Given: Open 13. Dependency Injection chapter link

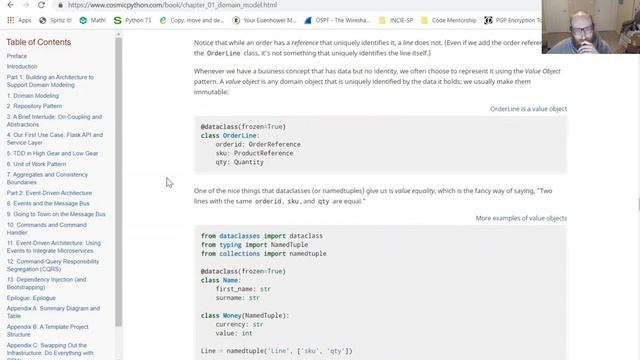Looking at the screenshot, I should 46,283.
